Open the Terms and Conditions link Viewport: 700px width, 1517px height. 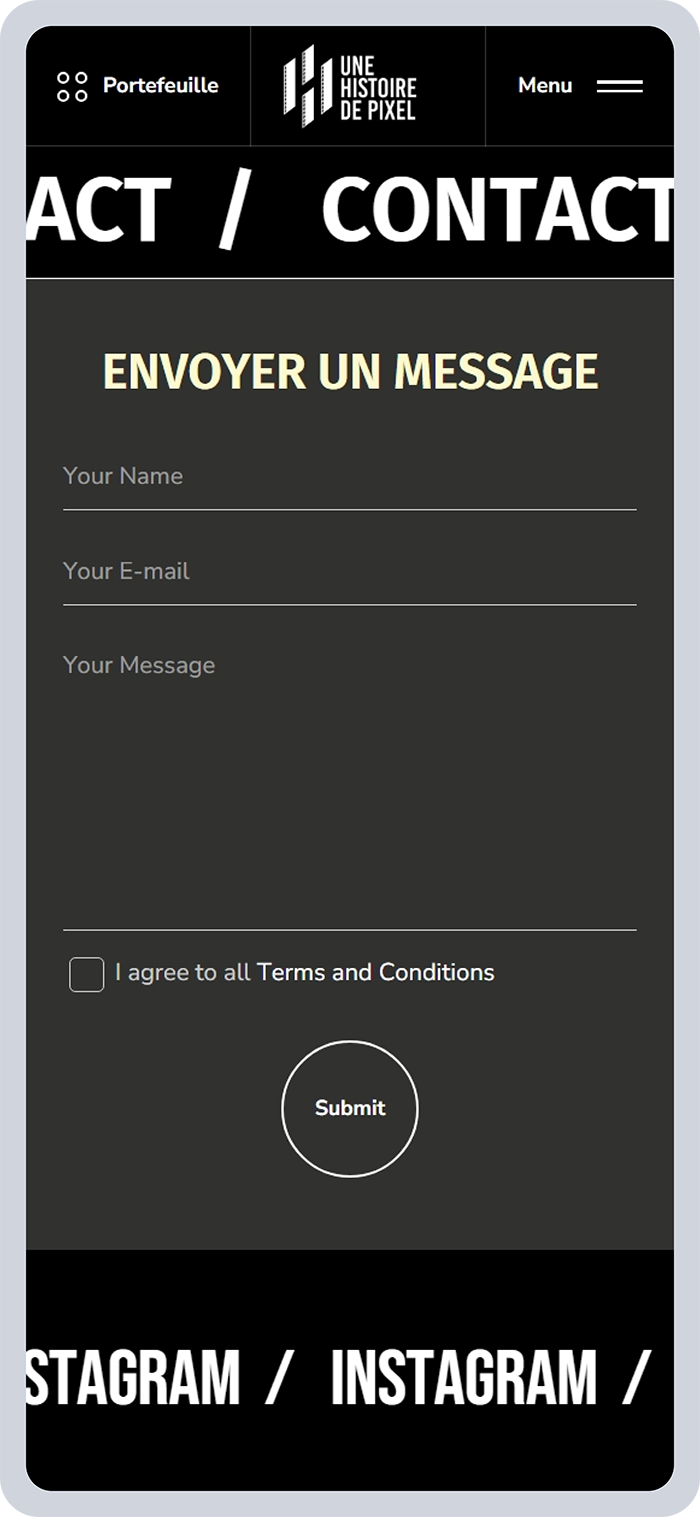375,973
